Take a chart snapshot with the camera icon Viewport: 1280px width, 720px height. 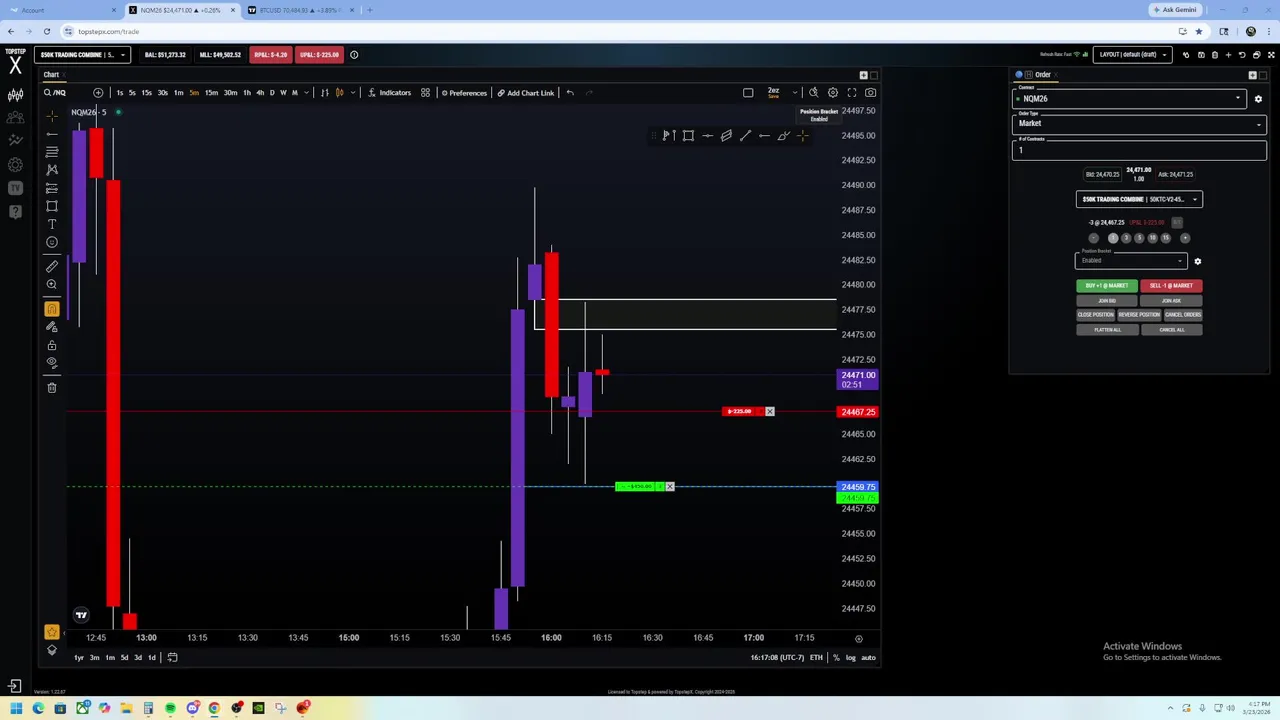(871, 93)
